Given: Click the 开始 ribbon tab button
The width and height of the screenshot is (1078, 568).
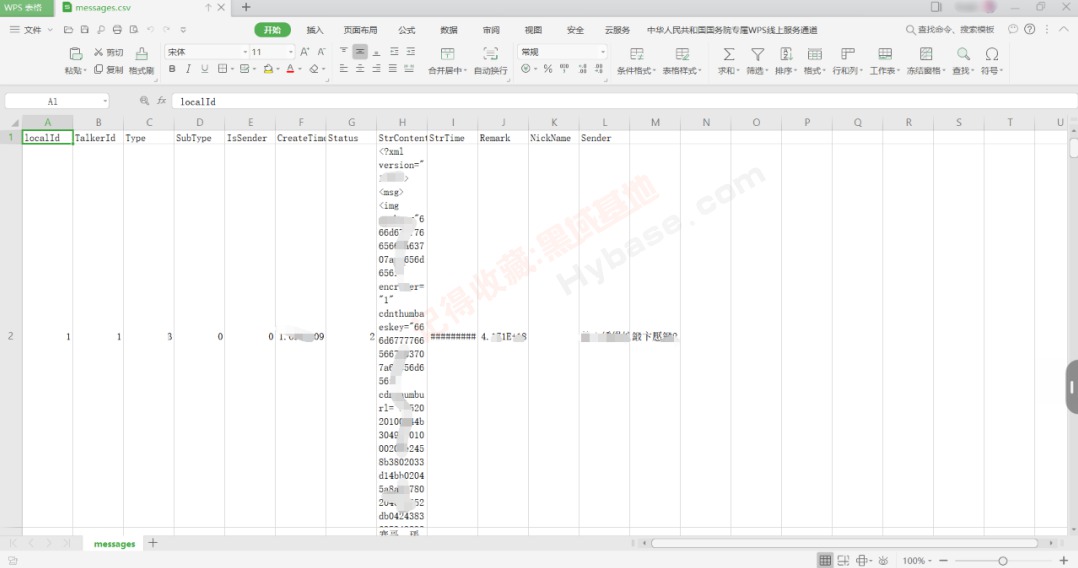Looking at the screenshot, I should pyautogui.click(x=272, y=30).
